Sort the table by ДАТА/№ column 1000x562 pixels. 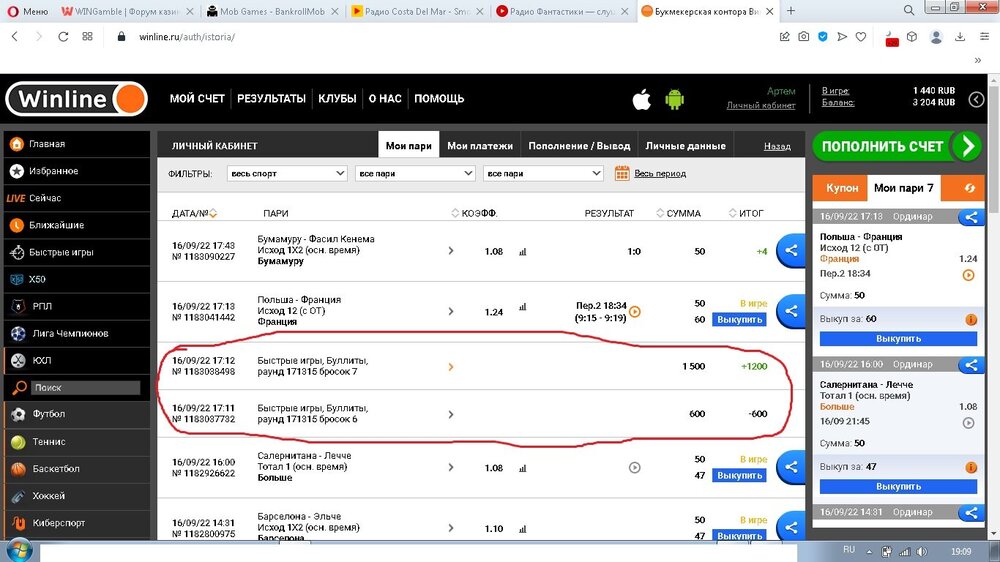[x=194, y=213]
